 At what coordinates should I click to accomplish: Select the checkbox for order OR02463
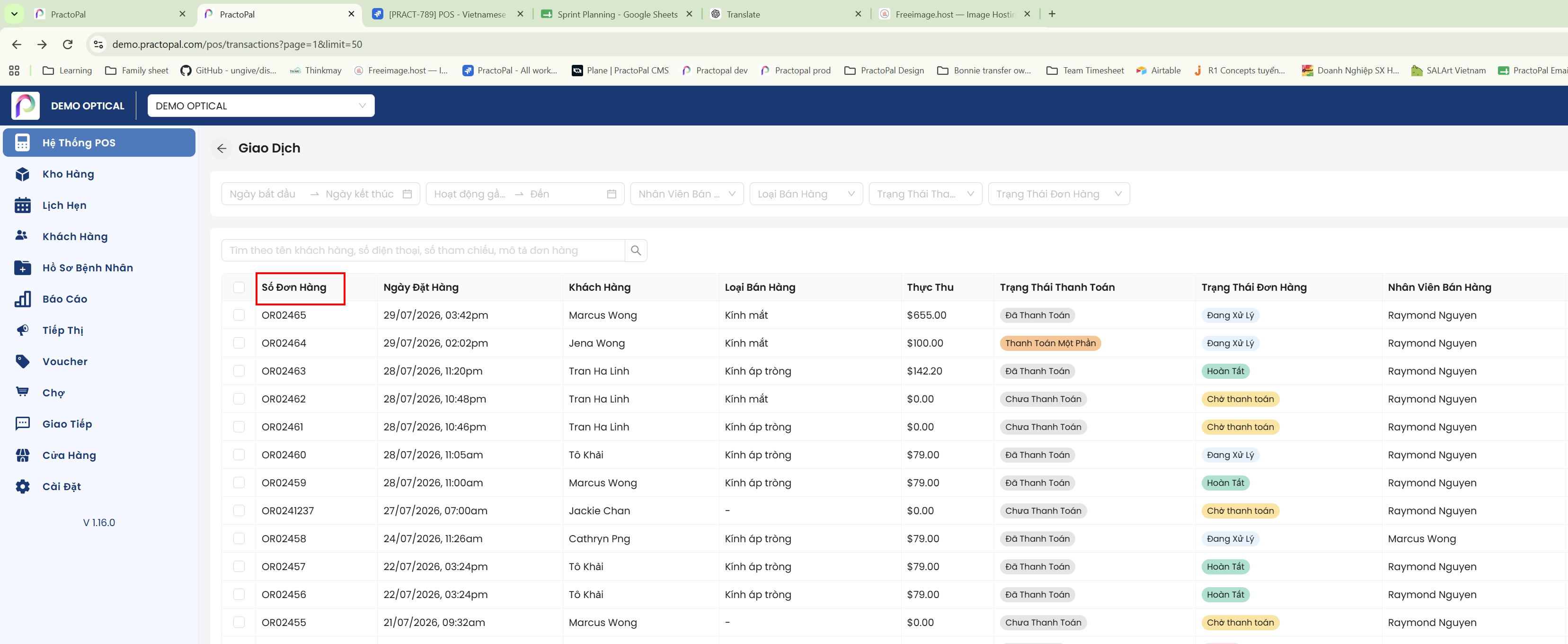click(239, 371)
